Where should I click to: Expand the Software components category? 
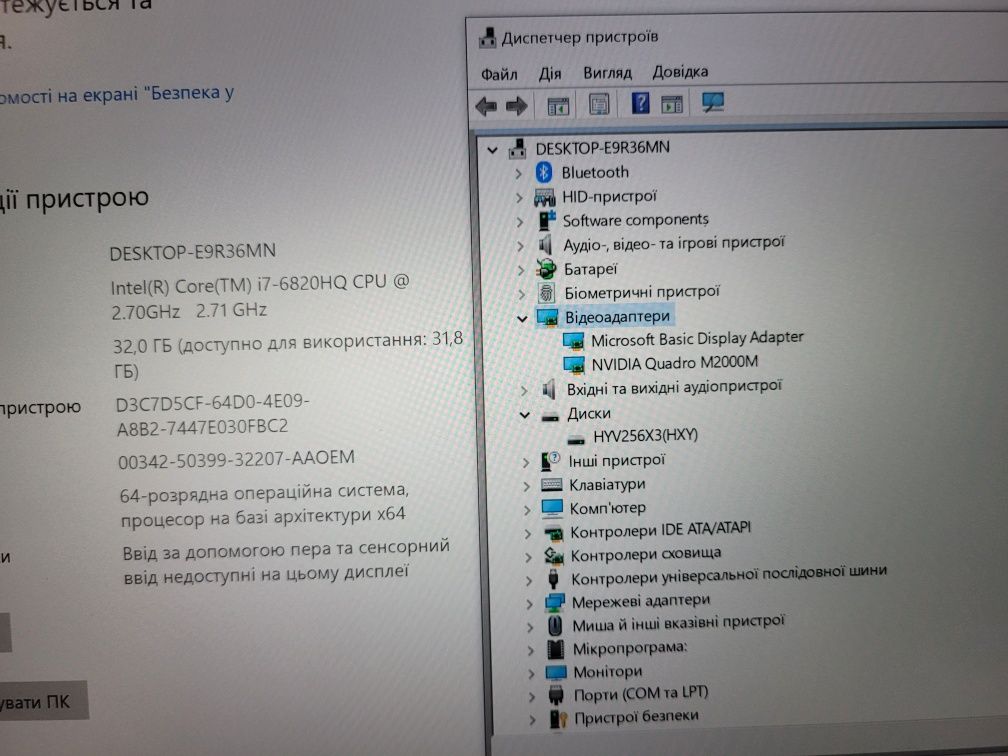(519, 222)
